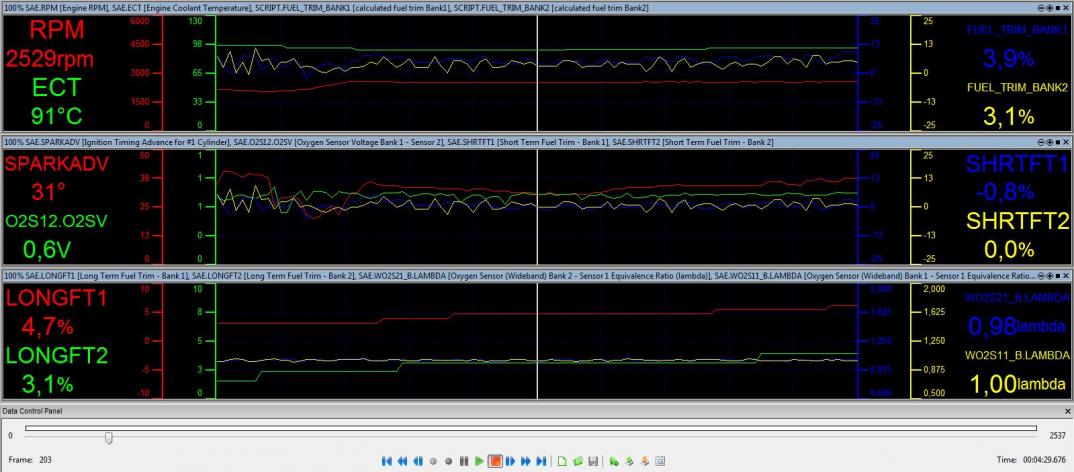The height and width of the screenshot is (472, 1074).
Task: Click the orange export icon in toolbar
Action: pos(645,461)
